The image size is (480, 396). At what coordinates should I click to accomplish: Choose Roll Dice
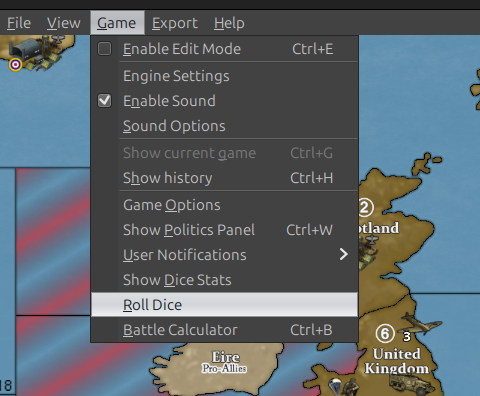coord(224,305)
